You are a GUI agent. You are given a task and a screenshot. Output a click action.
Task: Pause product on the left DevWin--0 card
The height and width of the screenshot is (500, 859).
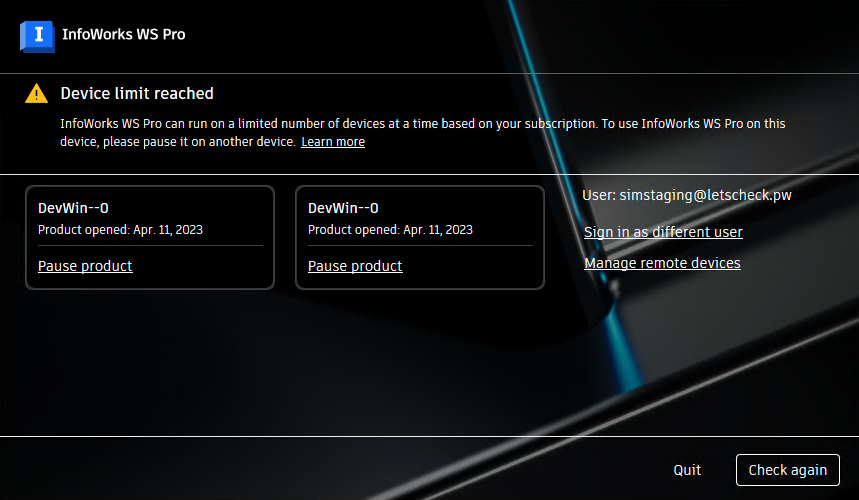tap(85, 266)
